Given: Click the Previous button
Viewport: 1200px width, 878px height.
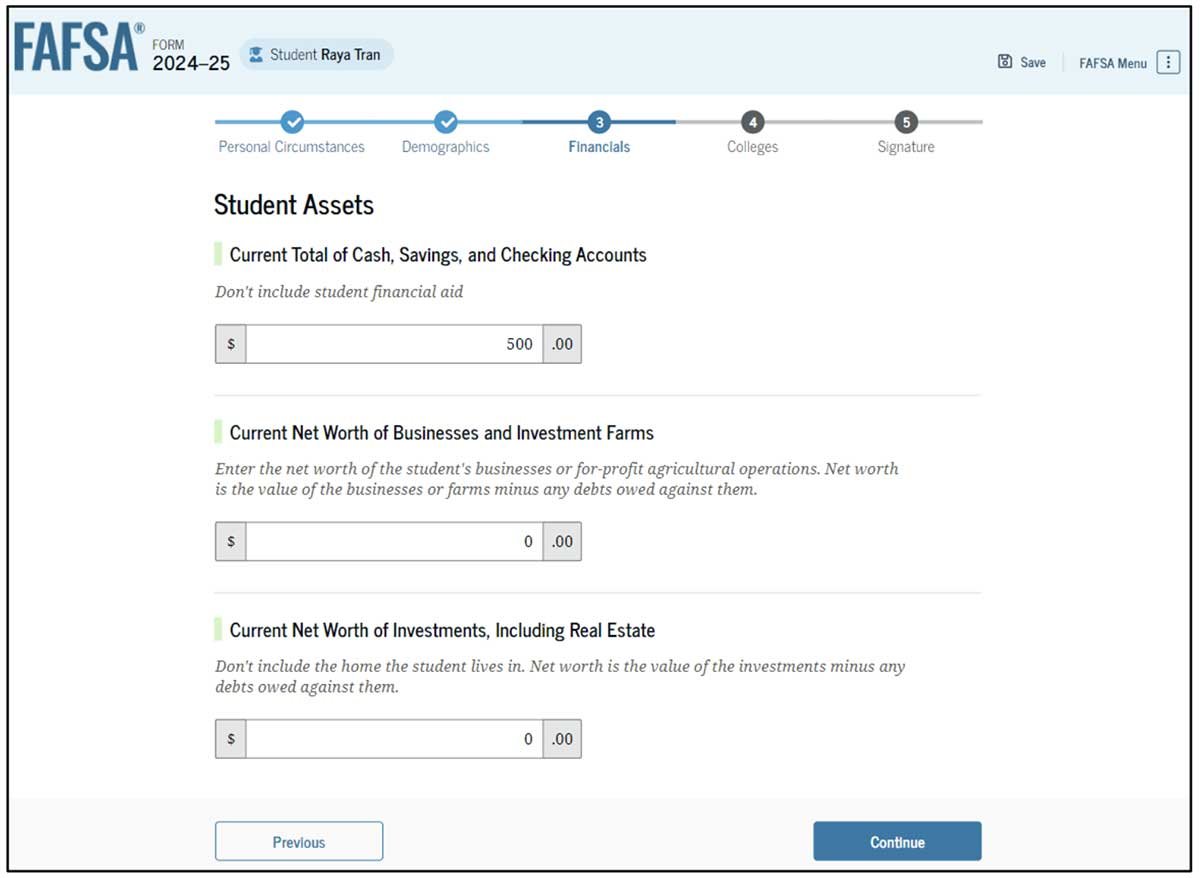Looking at the screenshot, I should (x=299, y=842).
